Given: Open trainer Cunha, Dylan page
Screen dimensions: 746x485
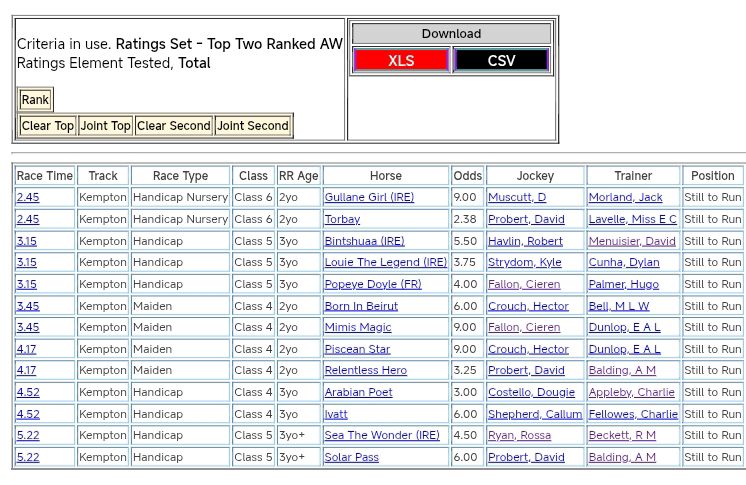Looking at the screenshot, I should [x=624, y=263].
